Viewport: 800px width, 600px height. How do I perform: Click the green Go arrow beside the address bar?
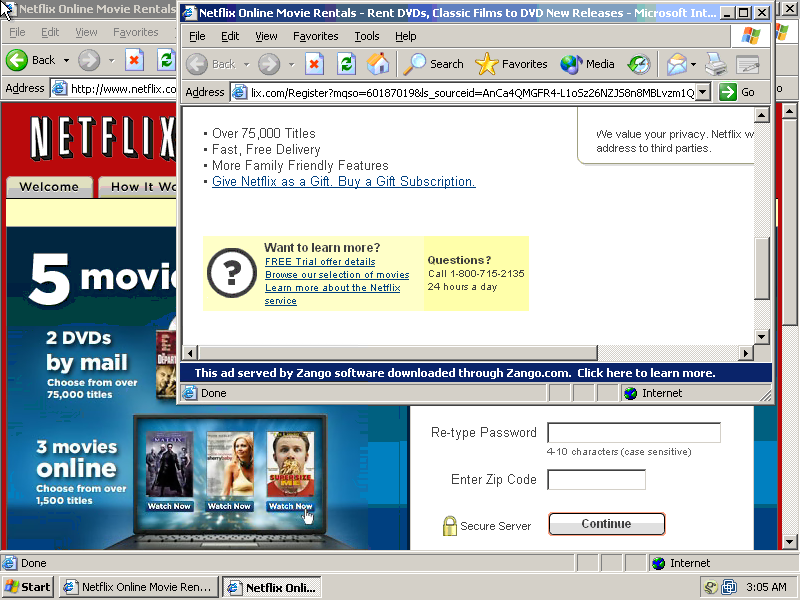click(x=728, y=92)
